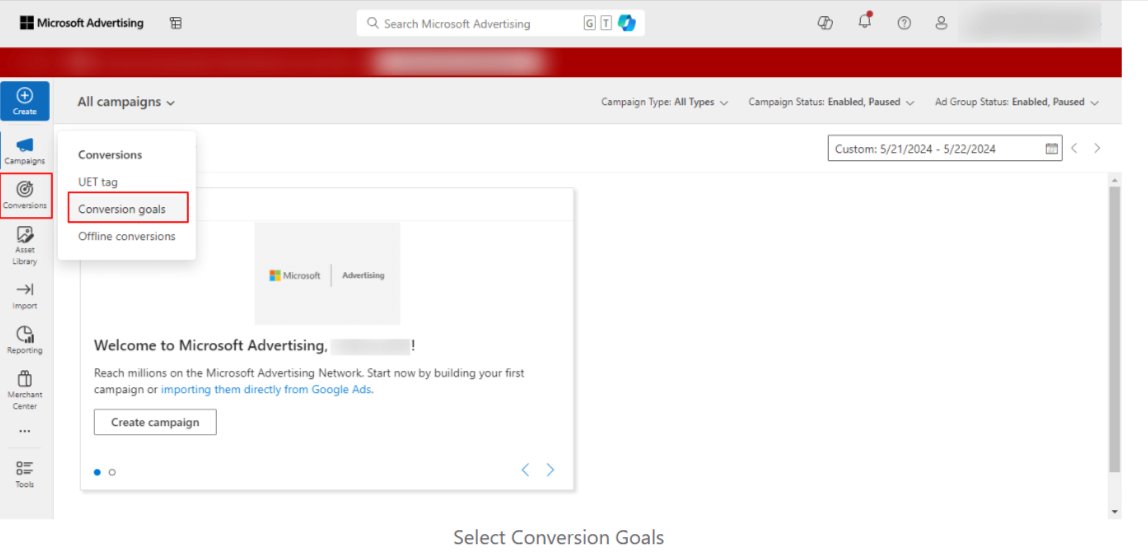Expand the All campaigns dropdown

point(126,102)
